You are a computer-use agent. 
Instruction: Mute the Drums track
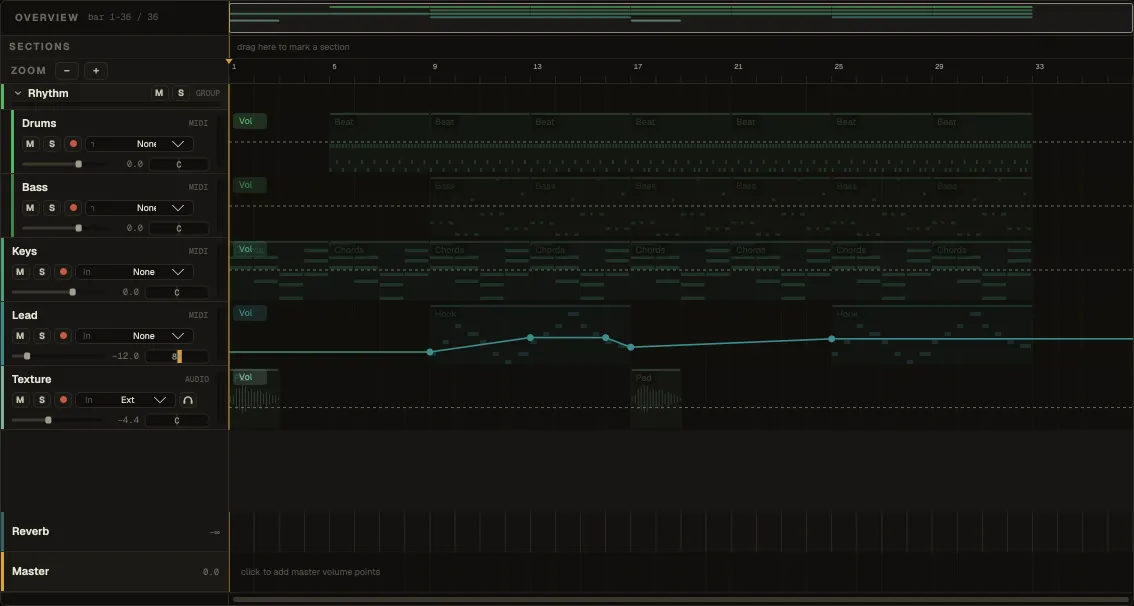(30, 144)
